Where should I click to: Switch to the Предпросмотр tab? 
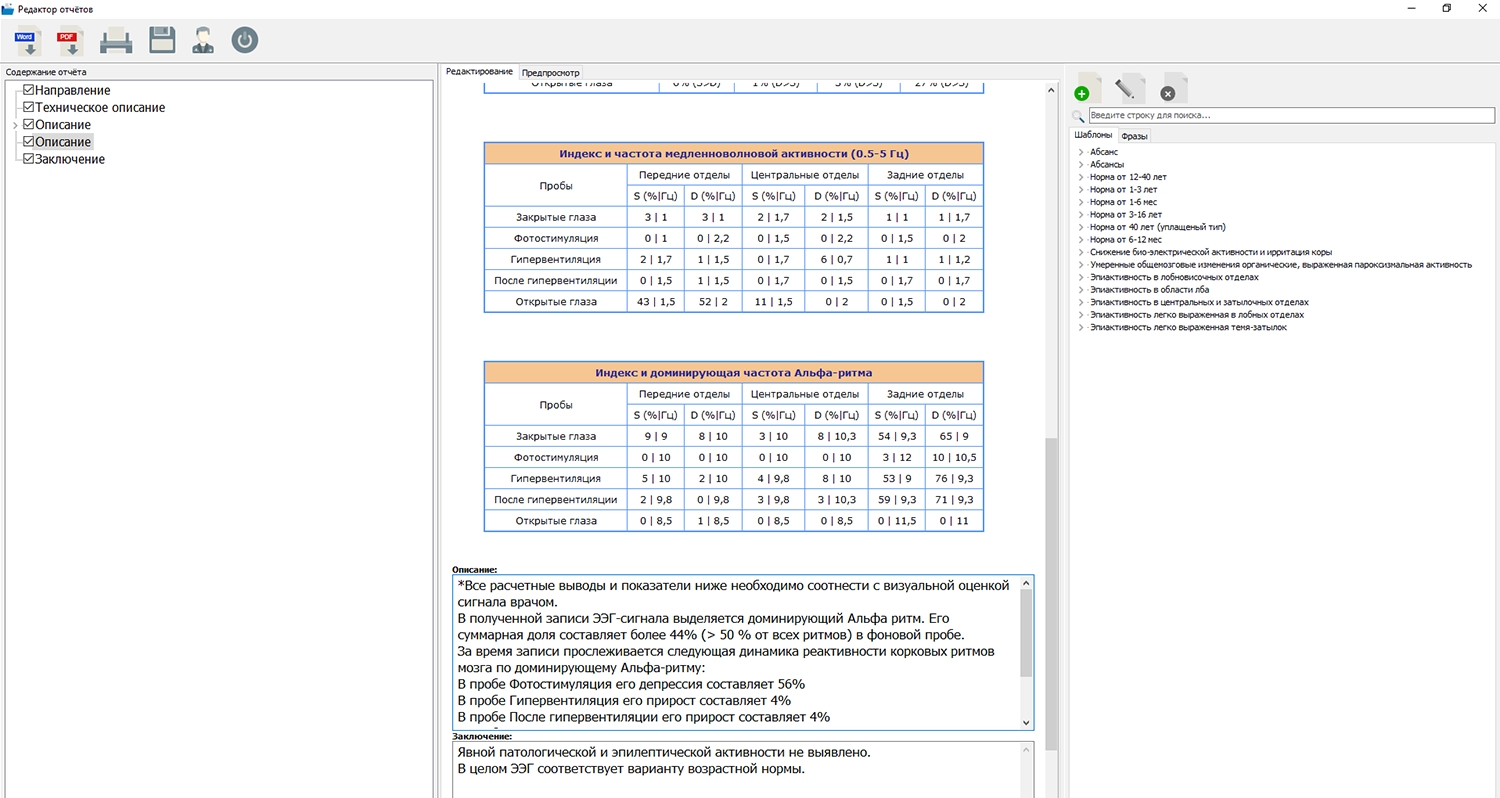(551, 73)
